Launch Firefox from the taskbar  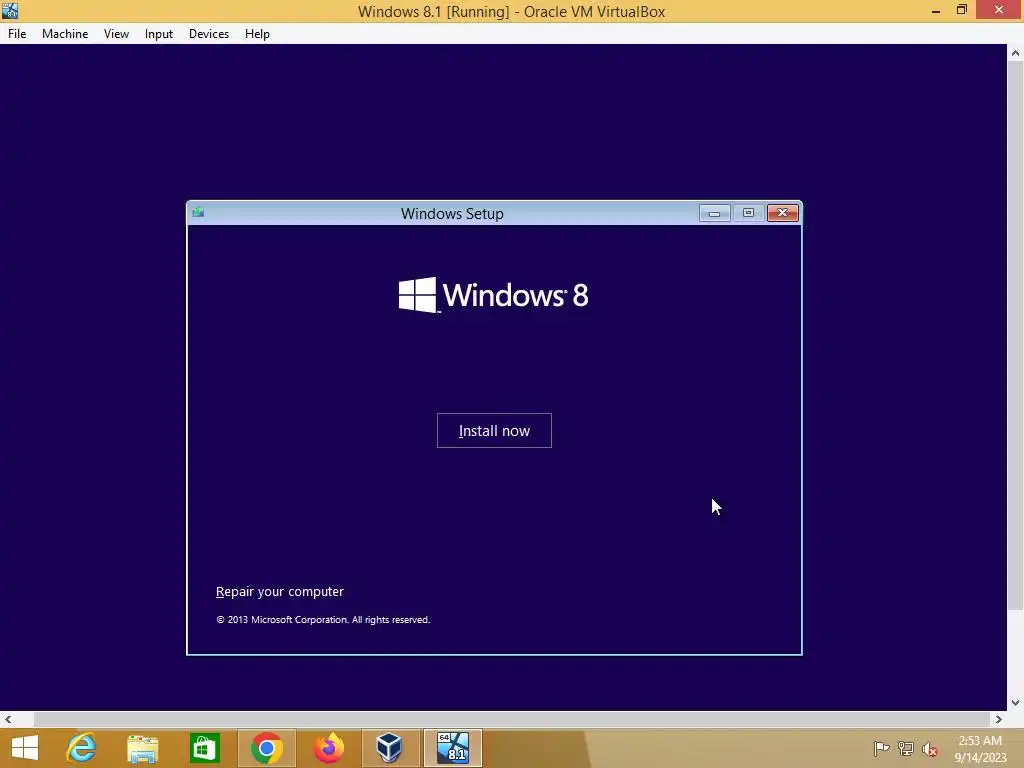pos(328,748)
